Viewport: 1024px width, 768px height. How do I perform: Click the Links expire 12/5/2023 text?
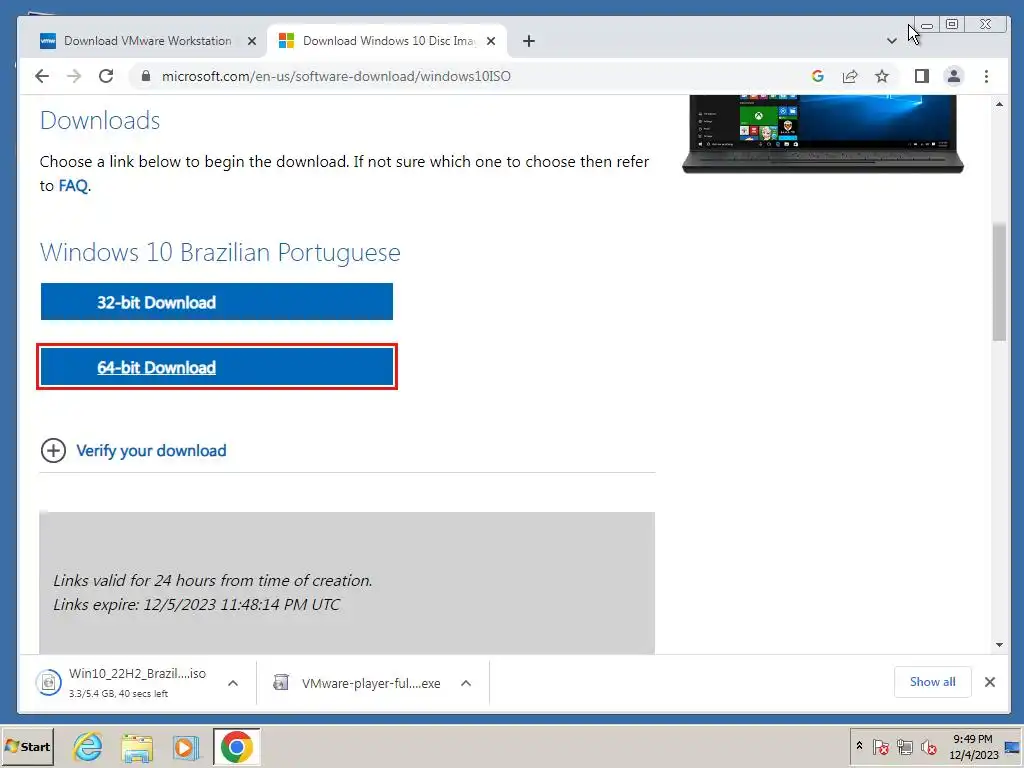[197, 604]
